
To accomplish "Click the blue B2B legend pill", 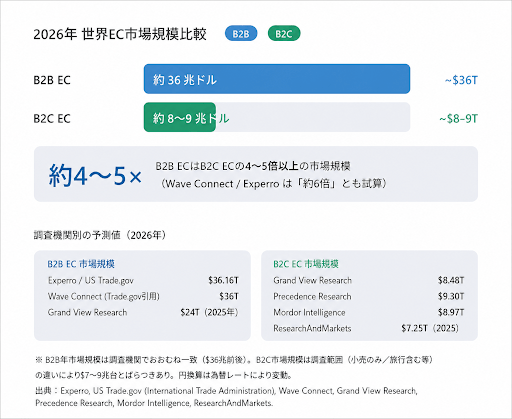I will tap(241, 34).
